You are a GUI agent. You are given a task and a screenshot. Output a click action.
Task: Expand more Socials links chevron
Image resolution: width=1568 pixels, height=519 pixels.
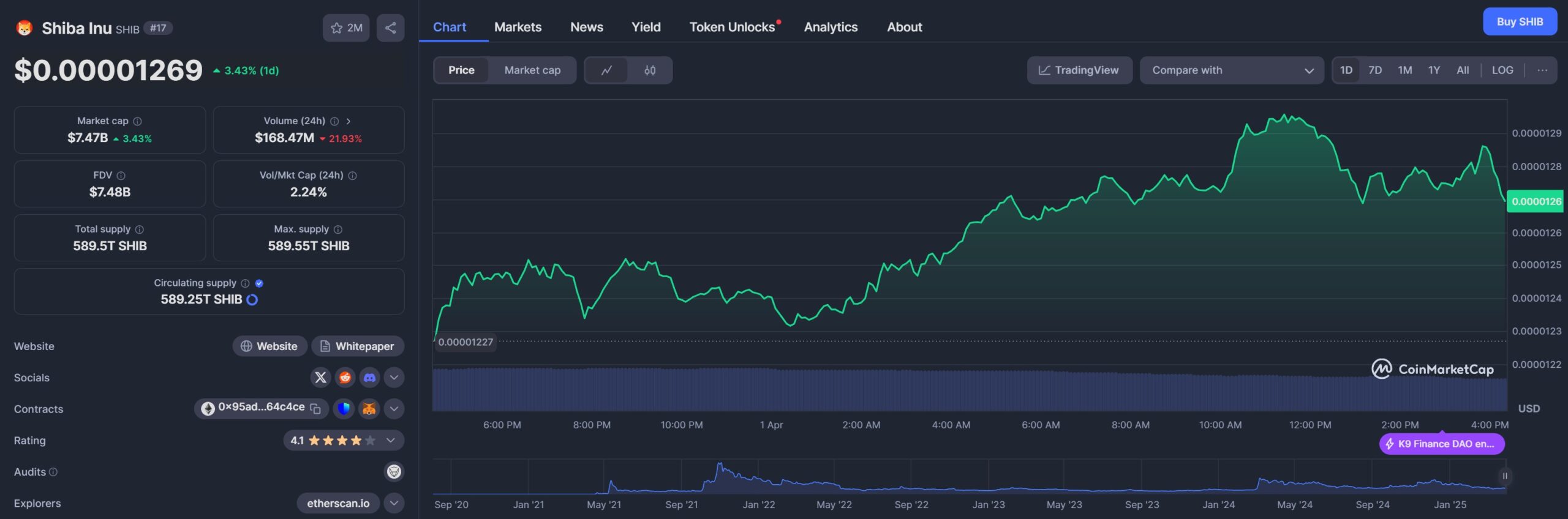coord(394,378)
